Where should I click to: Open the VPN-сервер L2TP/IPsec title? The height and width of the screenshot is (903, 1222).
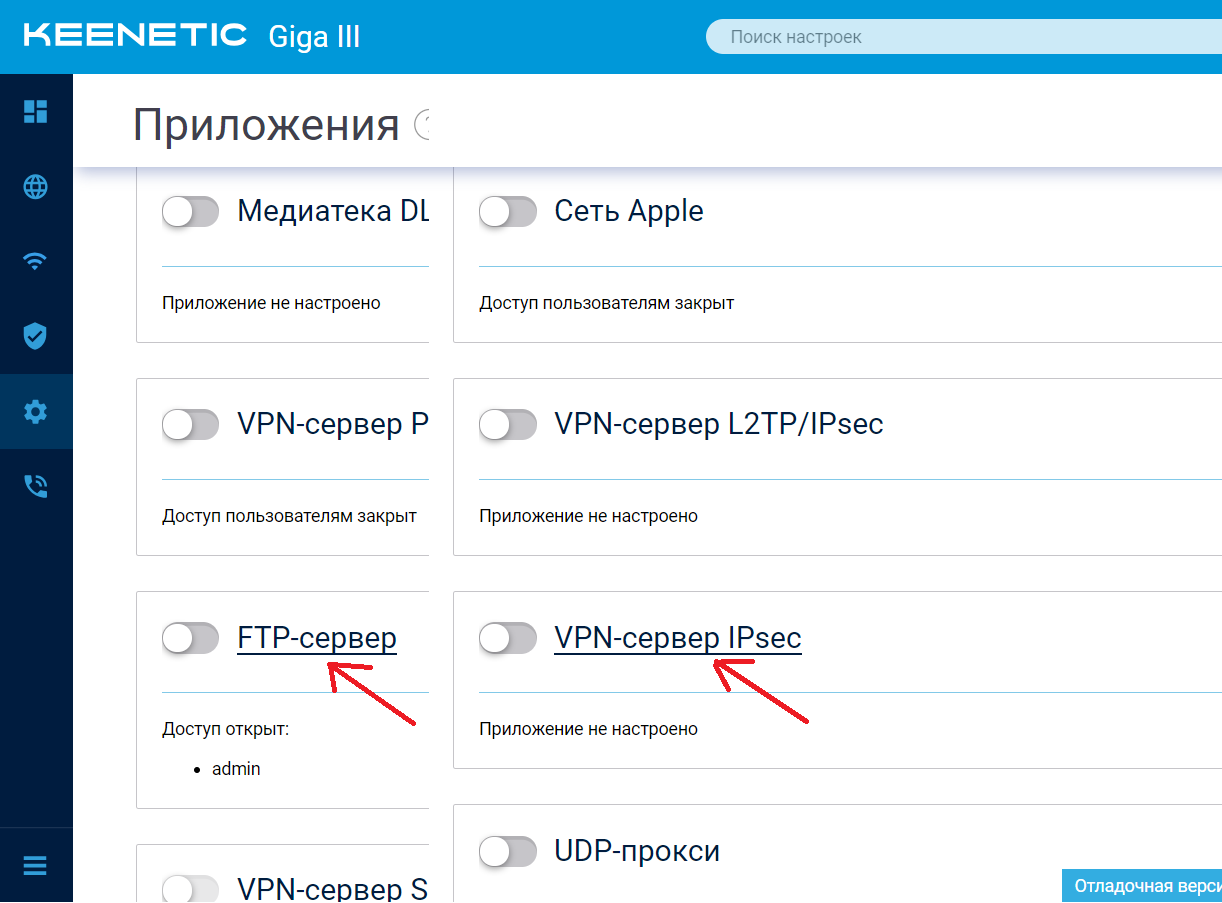pos(719,424)
